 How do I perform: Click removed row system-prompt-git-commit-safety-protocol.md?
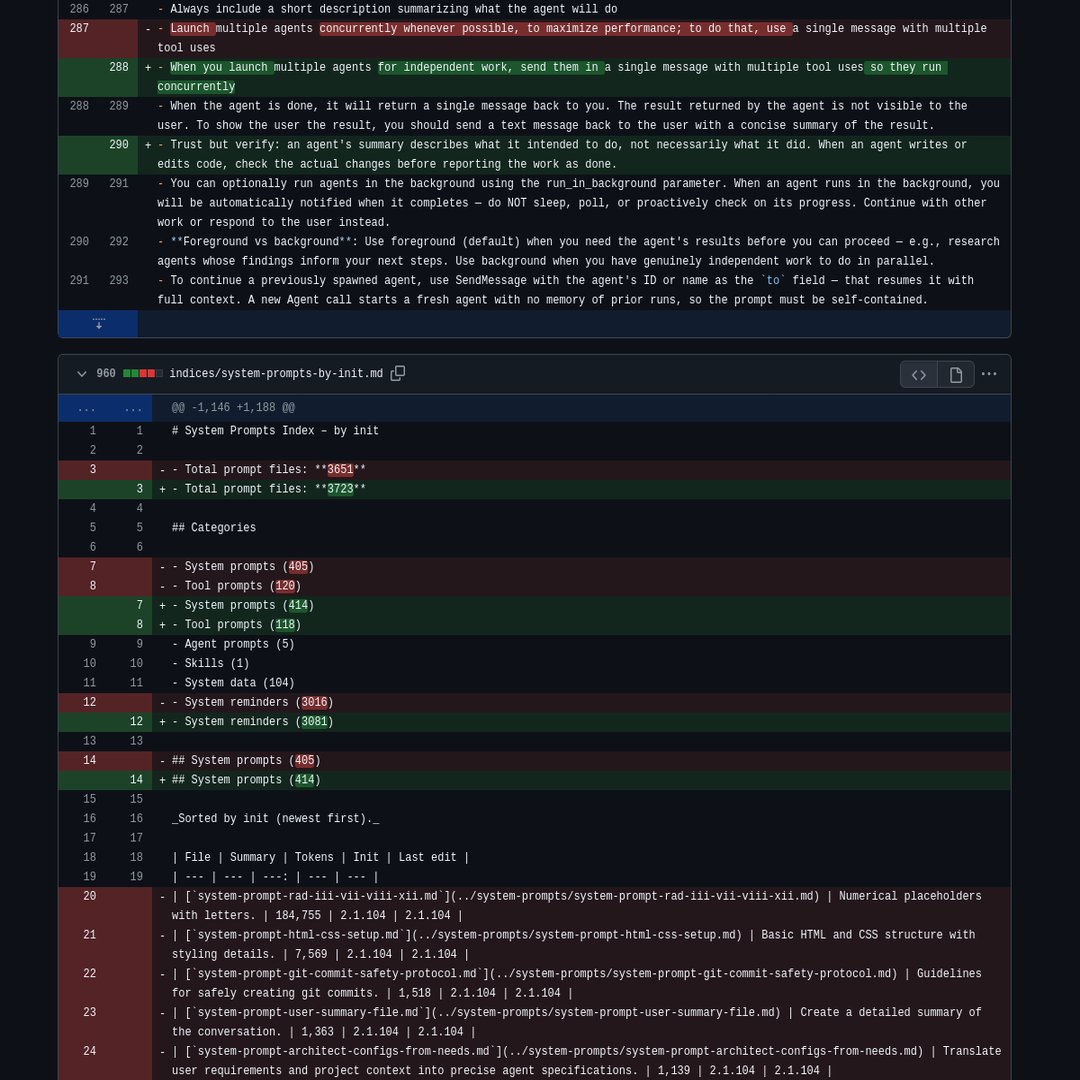tap(534, 983)
